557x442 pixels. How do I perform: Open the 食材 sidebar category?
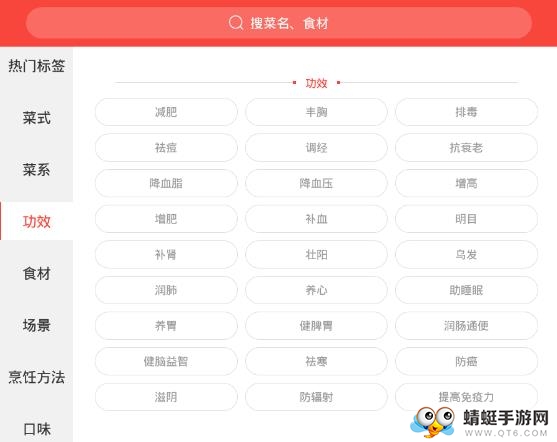click(x=37, y=274)
